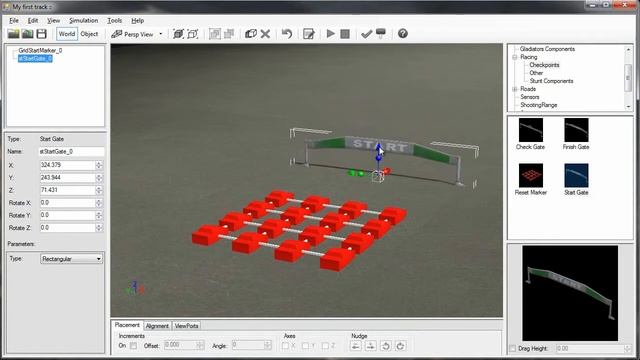640x360 pixels.
Task: Open help with the question mark icon
Action: point(403,34)
